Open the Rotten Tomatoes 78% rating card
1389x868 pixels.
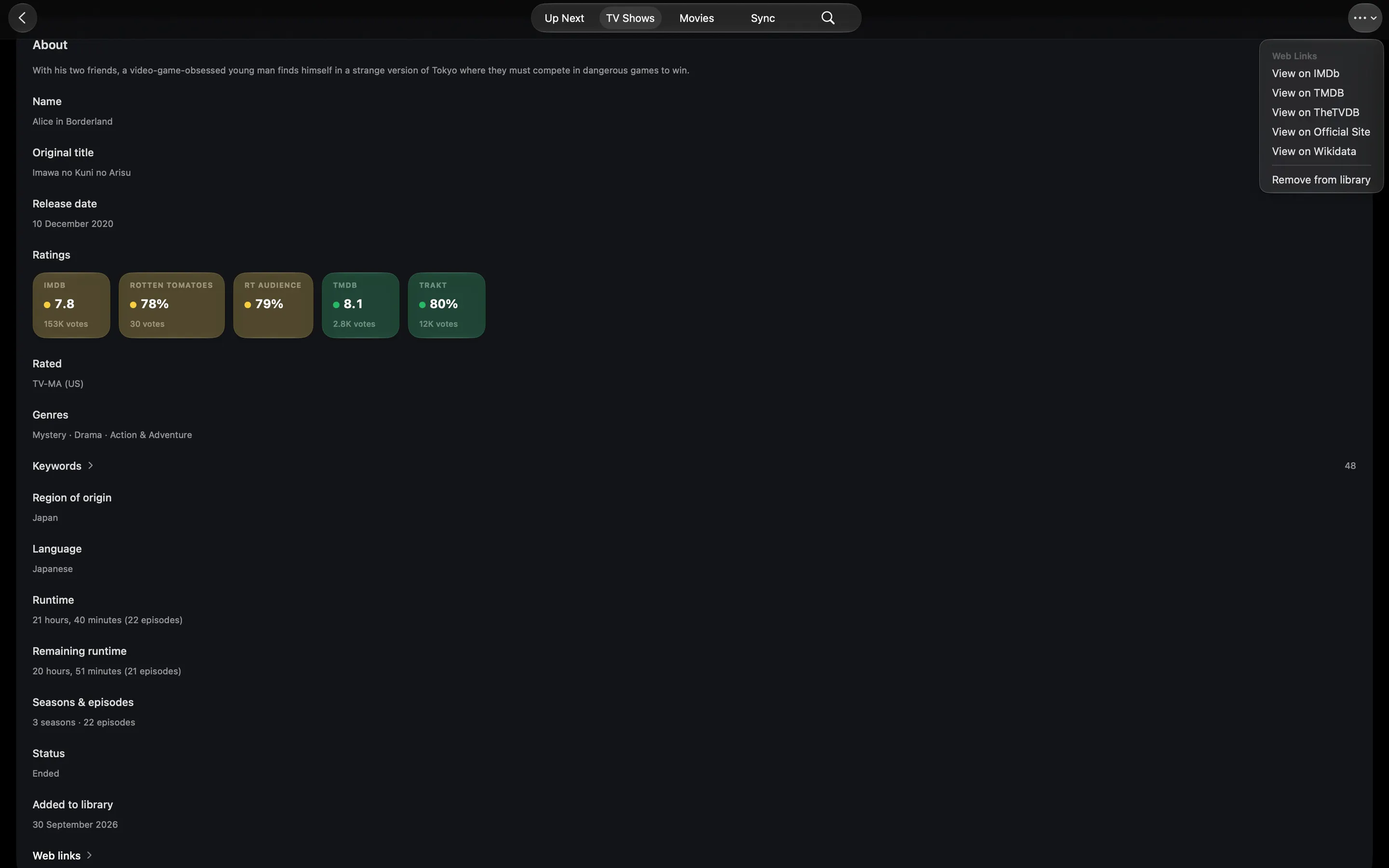point(172,305)
